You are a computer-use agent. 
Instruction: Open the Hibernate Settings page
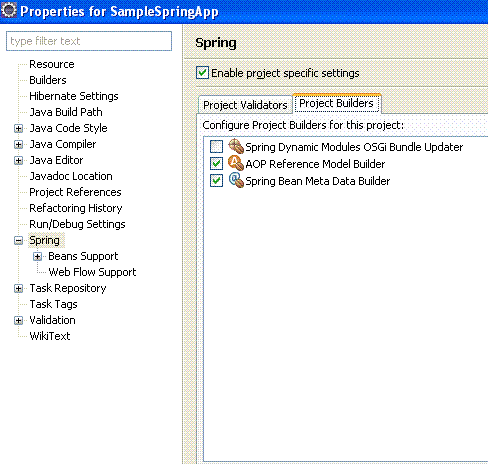[x=74, y=96]
